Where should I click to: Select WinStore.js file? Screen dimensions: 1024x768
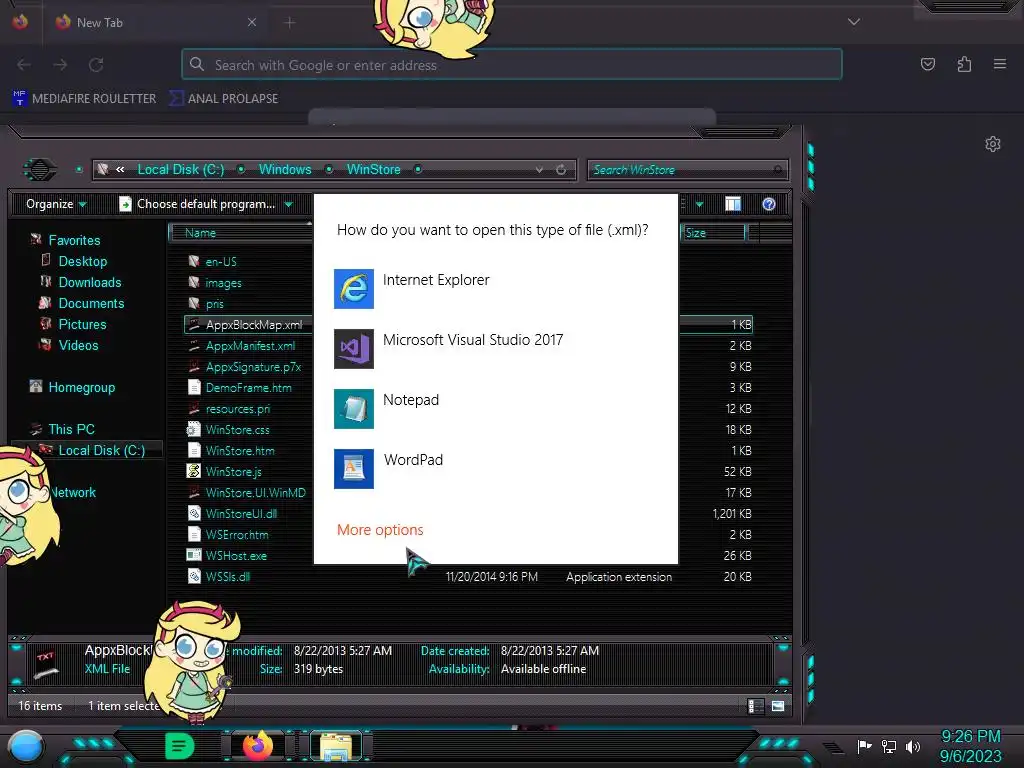(233, 472)
